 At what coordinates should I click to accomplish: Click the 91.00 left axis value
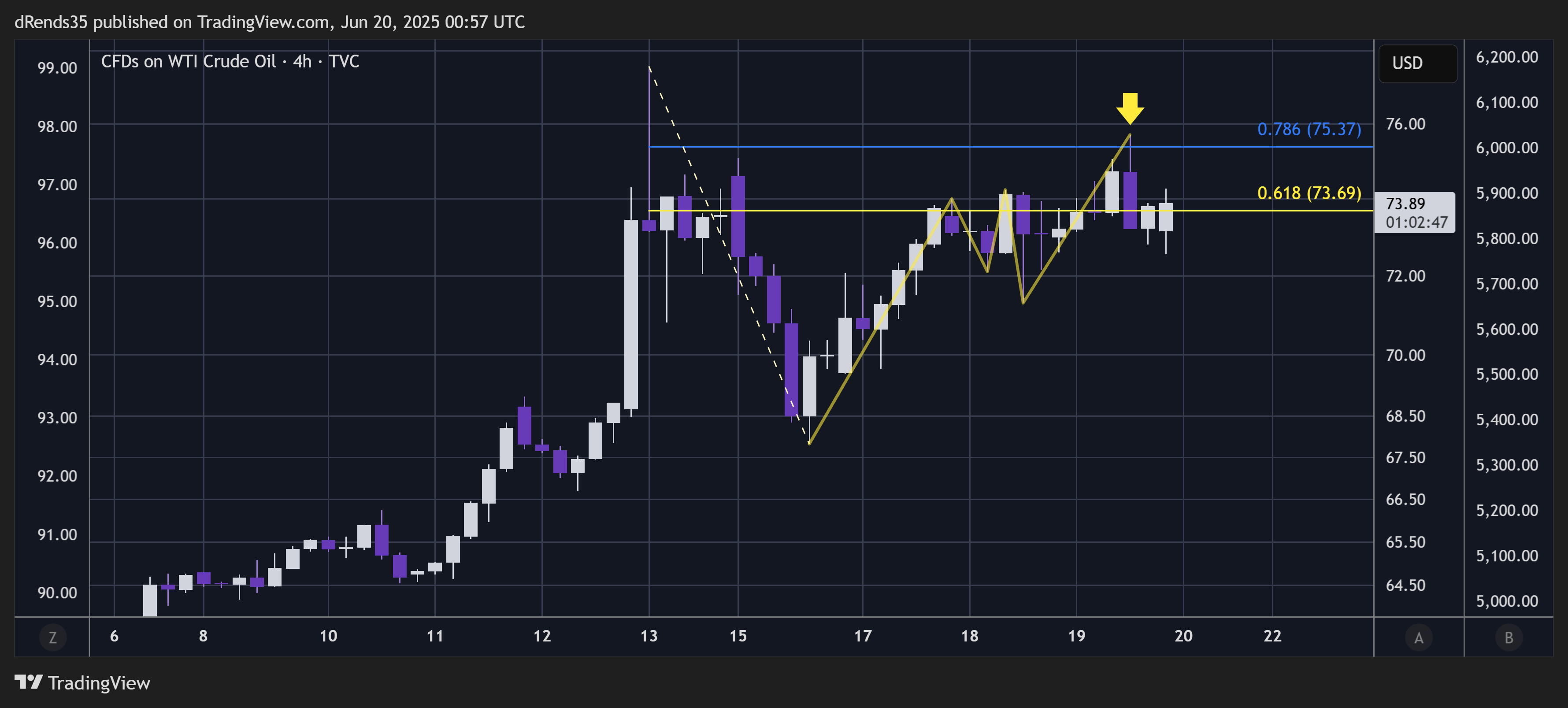point(57,534)
